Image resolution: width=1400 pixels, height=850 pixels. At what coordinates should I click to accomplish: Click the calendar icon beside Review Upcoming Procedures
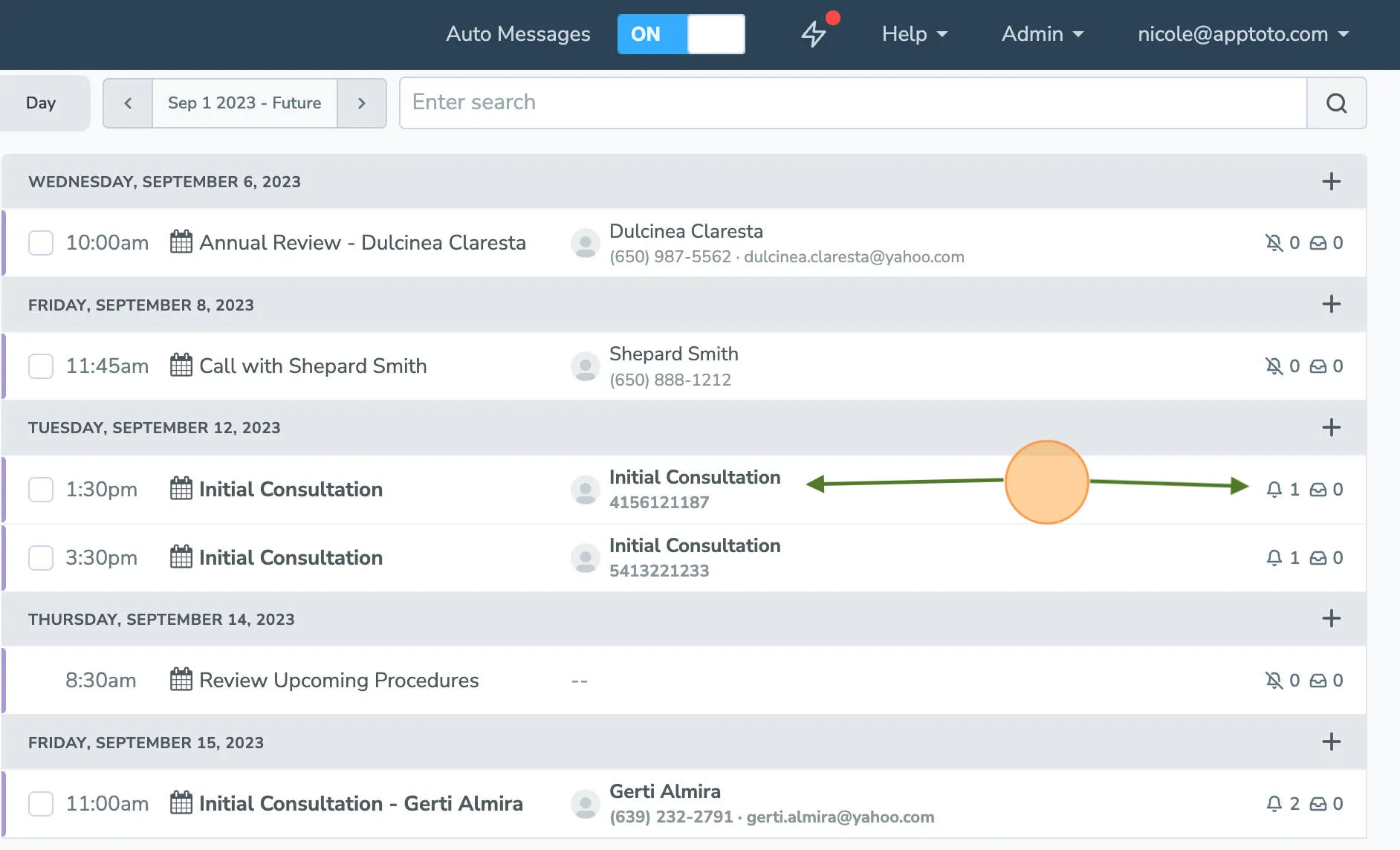click(180, 680)
